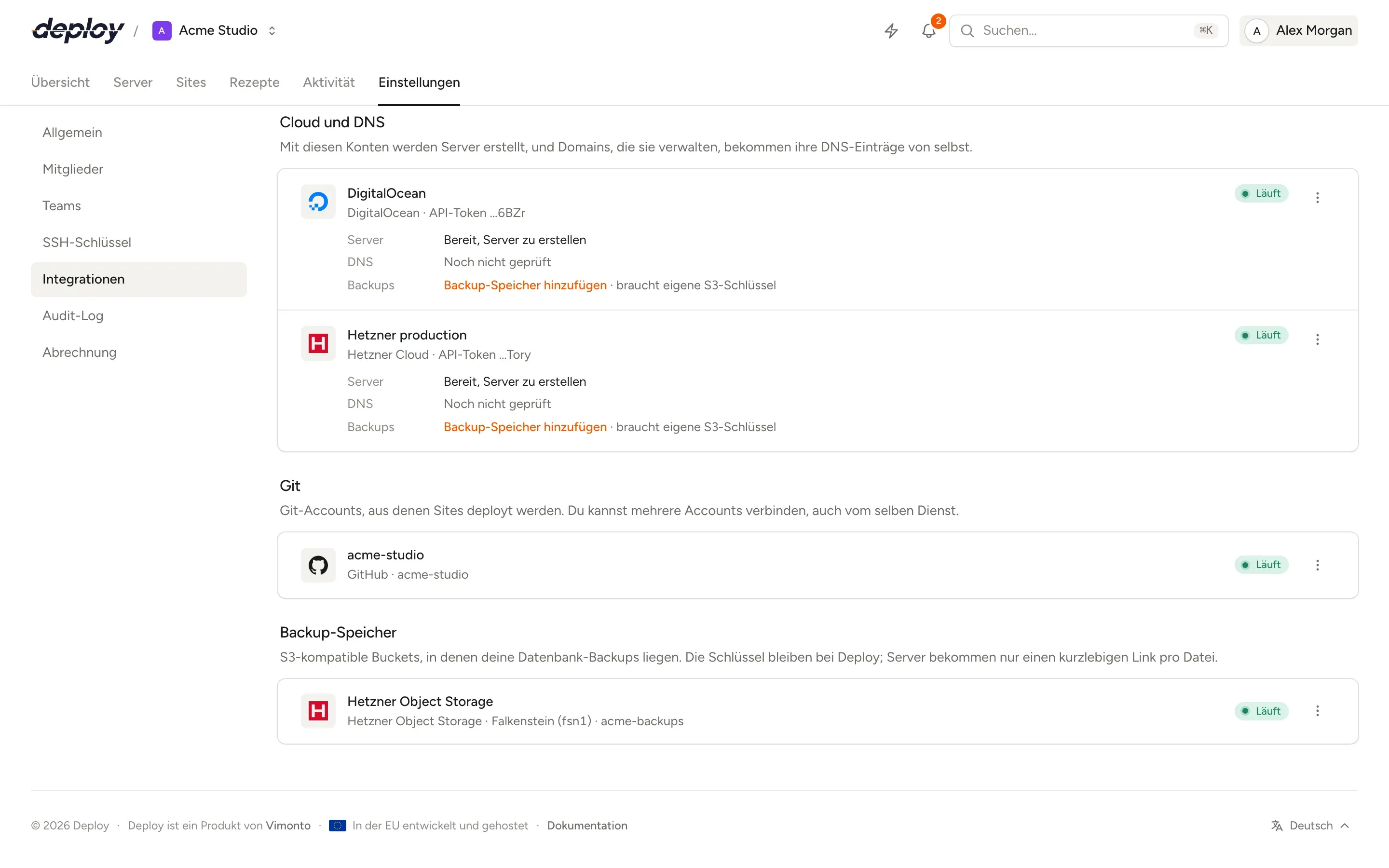Click the translate icon next to Deutsch
The height and width of the screenshot is (868, 1389).
tap(1277, 826)
